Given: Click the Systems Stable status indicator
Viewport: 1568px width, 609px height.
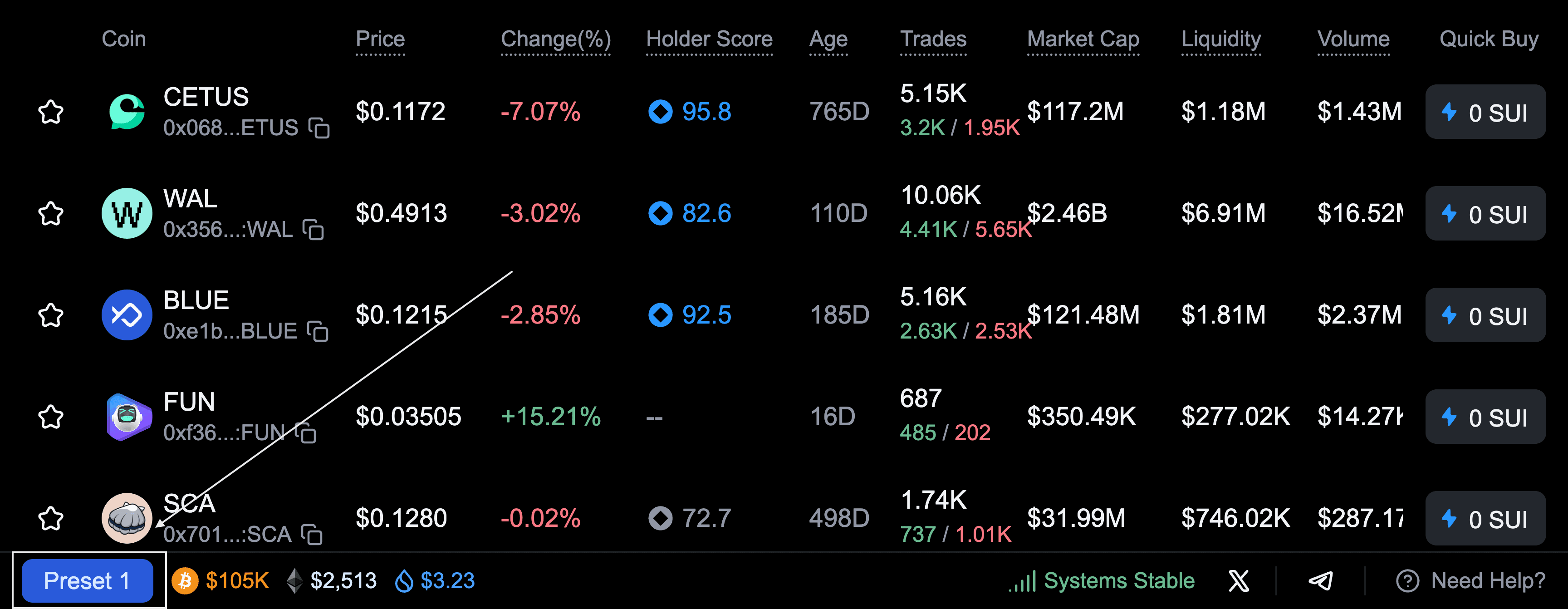Looking at the screenshot, I should point(1102,581).
